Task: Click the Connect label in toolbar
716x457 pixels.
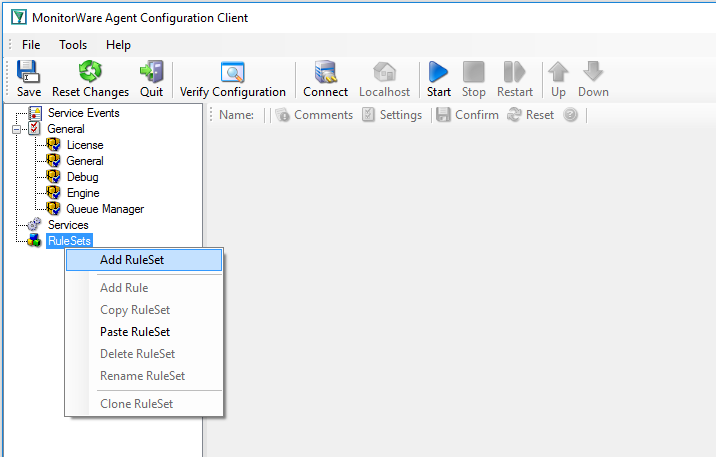Action: pyautogui.click(x=325, y=92)
